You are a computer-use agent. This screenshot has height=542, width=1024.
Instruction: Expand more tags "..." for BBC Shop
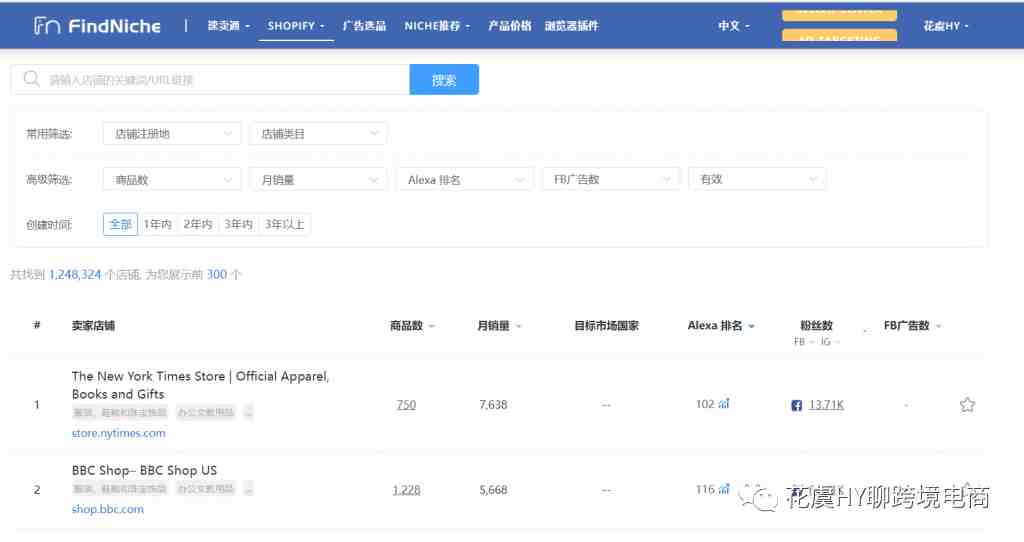248,489
